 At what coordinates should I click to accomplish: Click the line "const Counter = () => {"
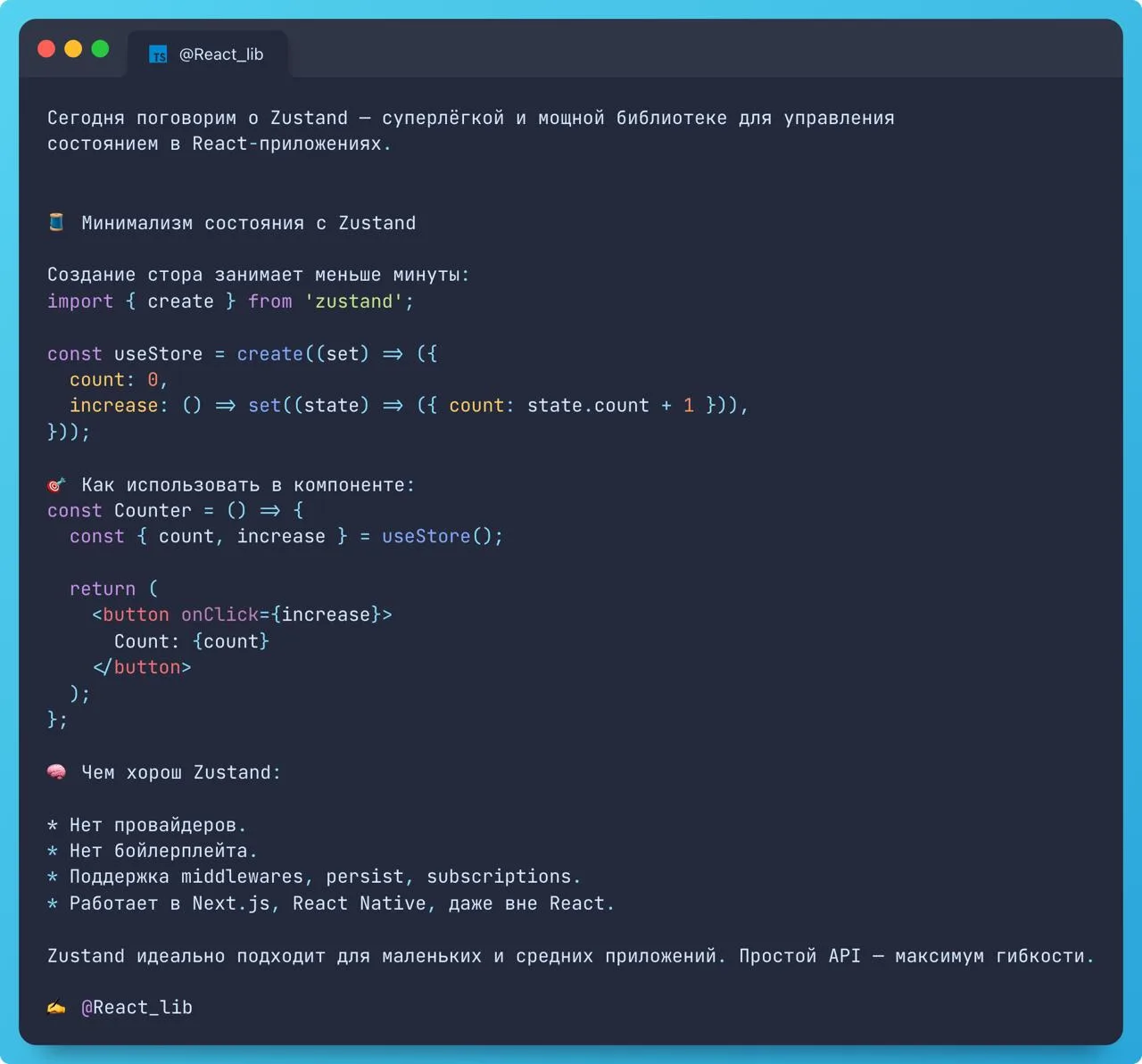pyautogui.click(x=176, y=510)
